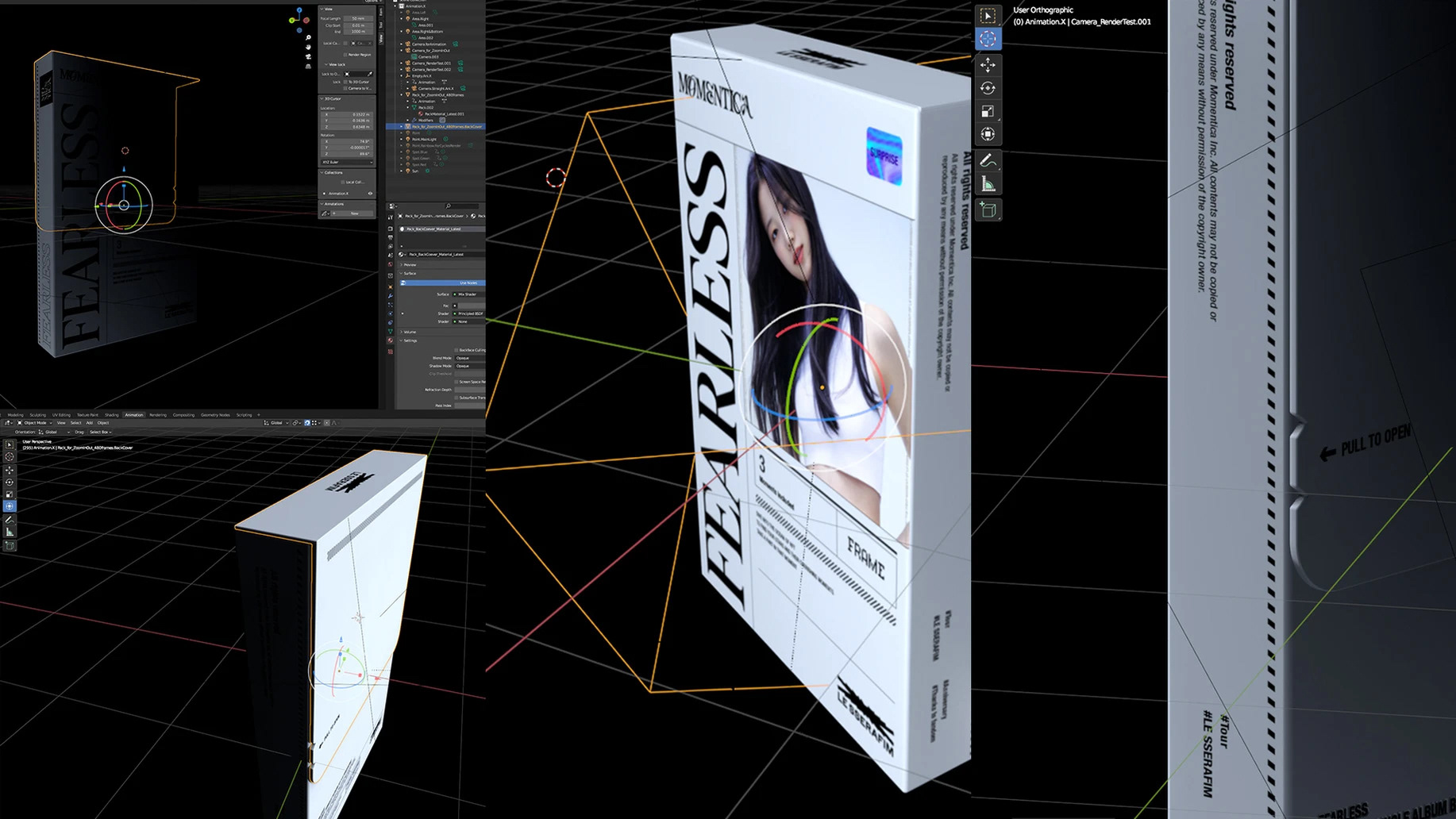1456x819 pixels.
Task: Switch to the Modeling workspace tab
Action: click(x=15, y=415)
